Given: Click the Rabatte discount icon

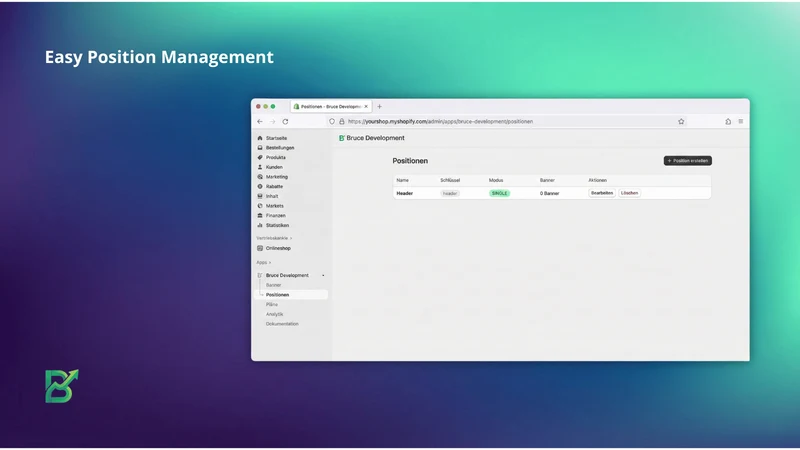Looking at the screenshot, I should click(x=260, y=186).
